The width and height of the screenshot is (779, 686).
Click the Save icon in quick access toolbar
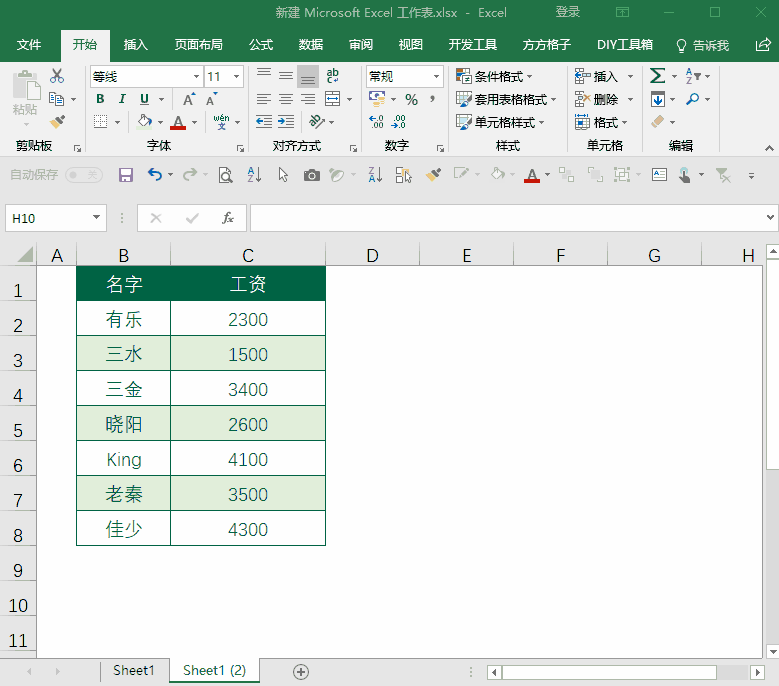[x=126, y=175]
